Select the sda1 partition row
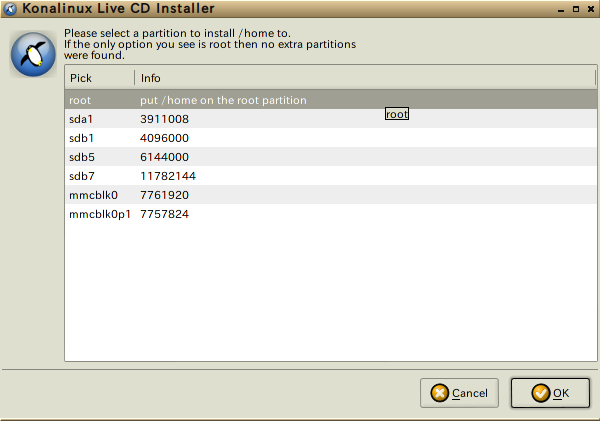Screen dimensions: 600x421 click(331, 119)
